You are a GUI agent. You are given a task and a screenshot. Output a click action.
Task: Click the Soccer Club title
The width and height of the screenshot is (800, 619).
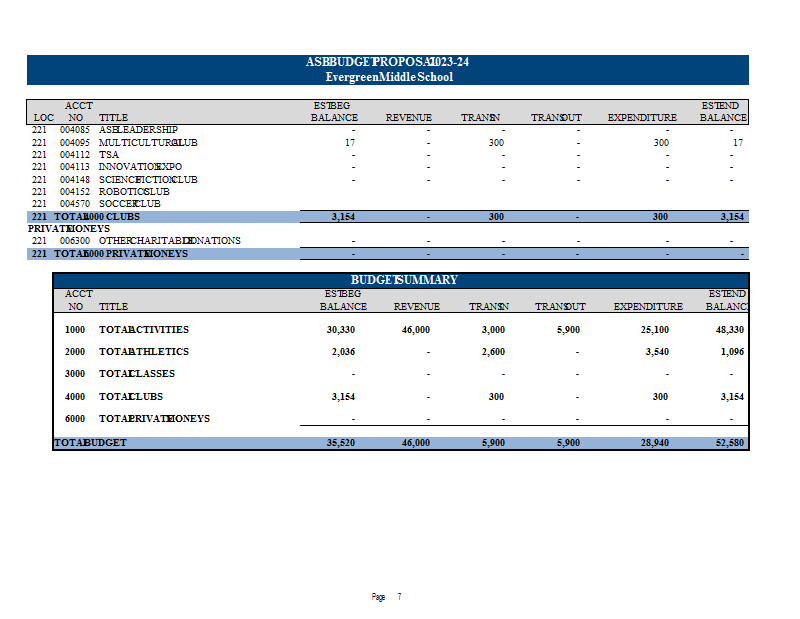point(130,204)
